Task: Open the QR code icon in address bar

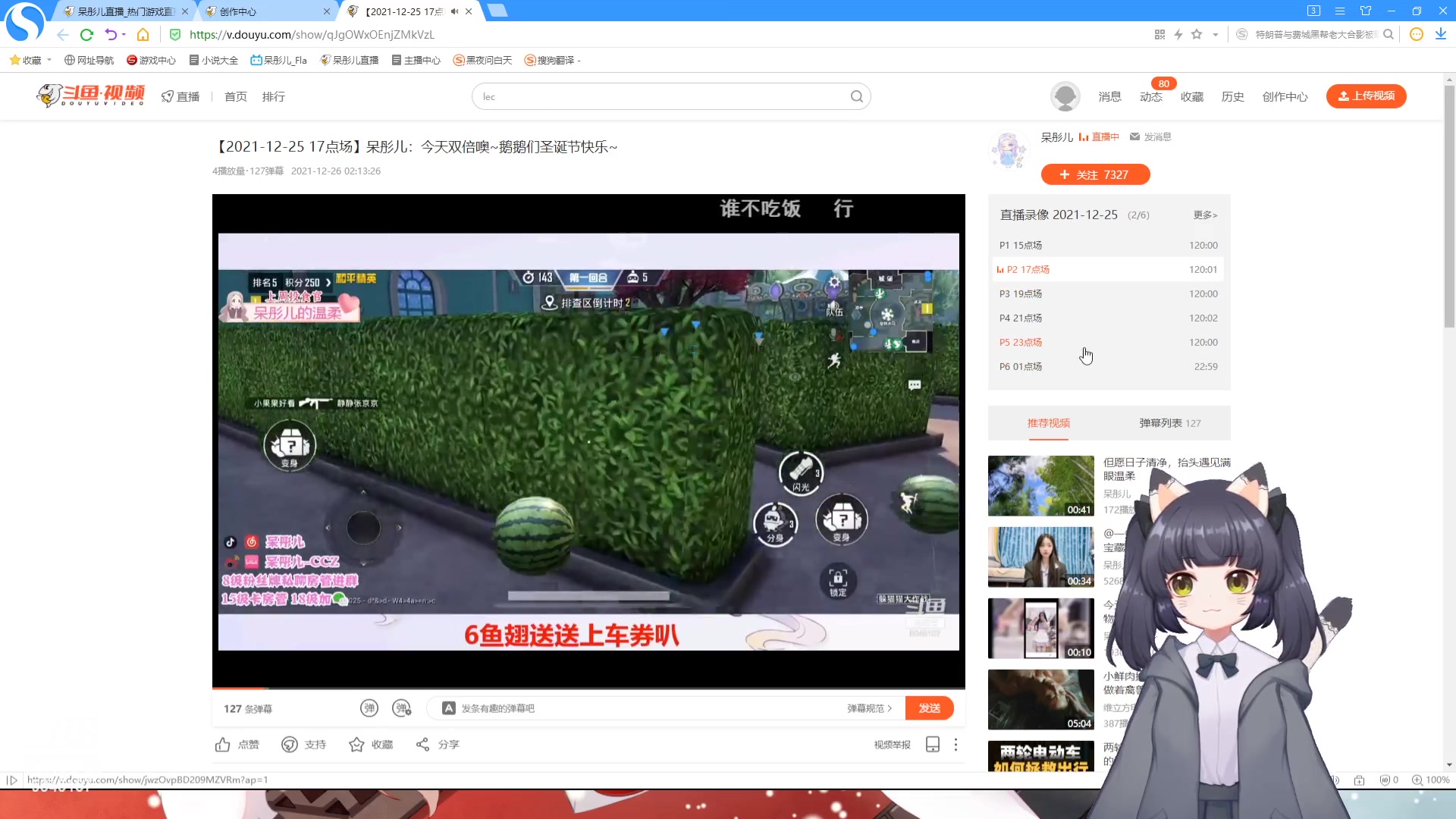Action: (x=1159, y=35)
